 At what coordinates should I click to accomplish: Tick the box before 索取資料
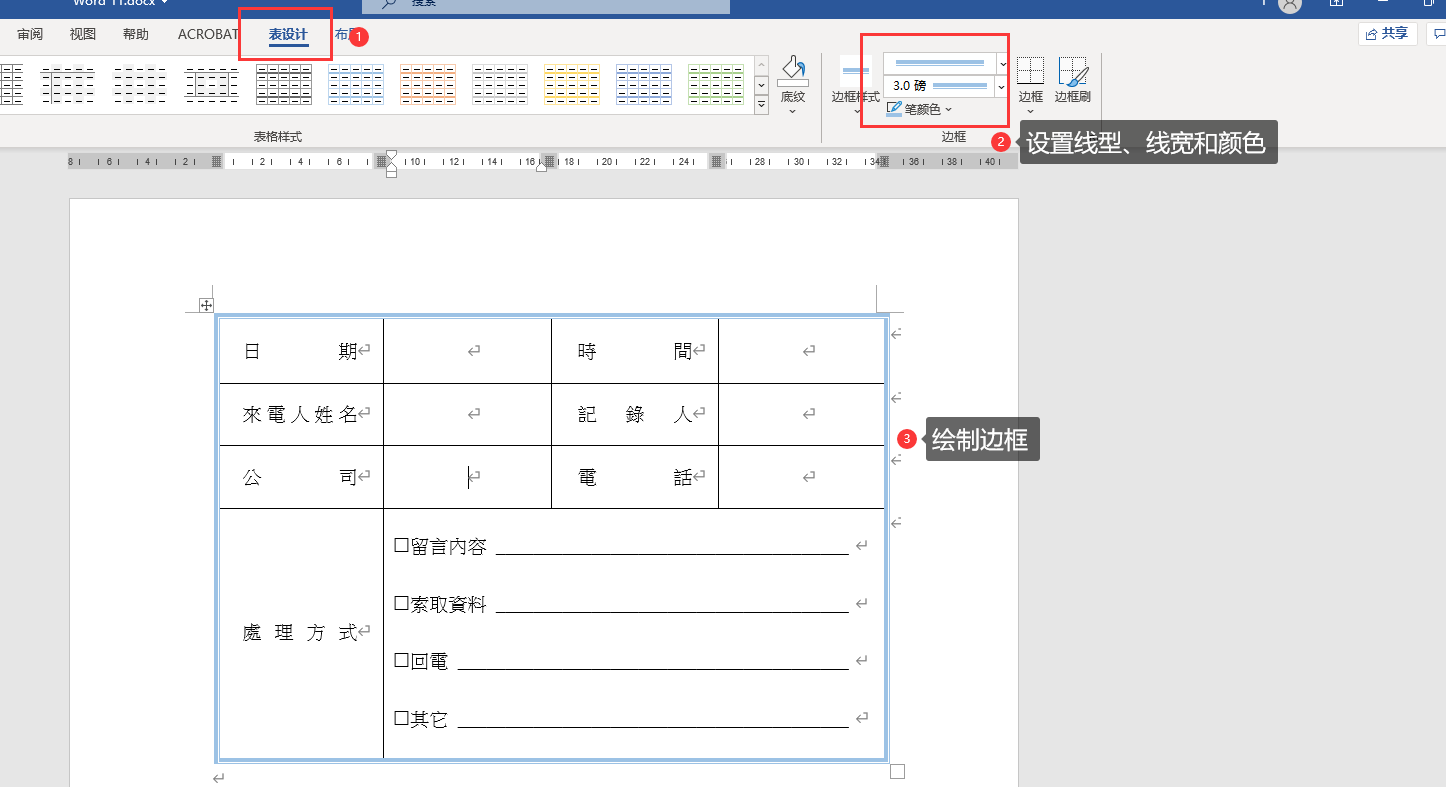401,604
